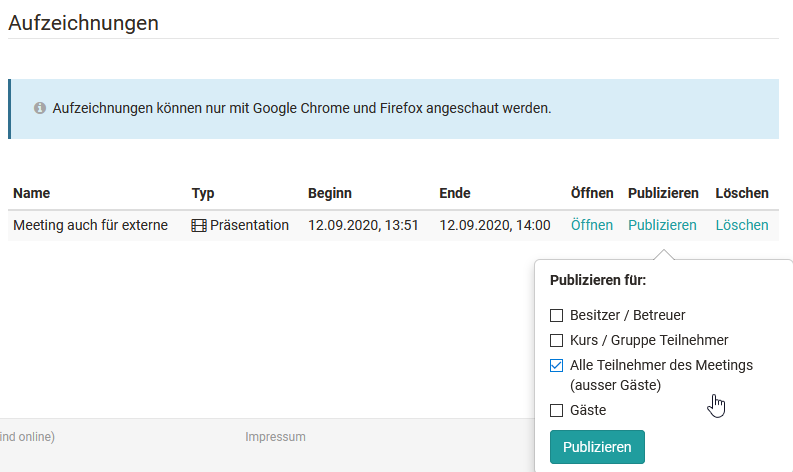The image size is (793, 472).
Task: Click the Typ column header
Action: click(x=203, y=193)
